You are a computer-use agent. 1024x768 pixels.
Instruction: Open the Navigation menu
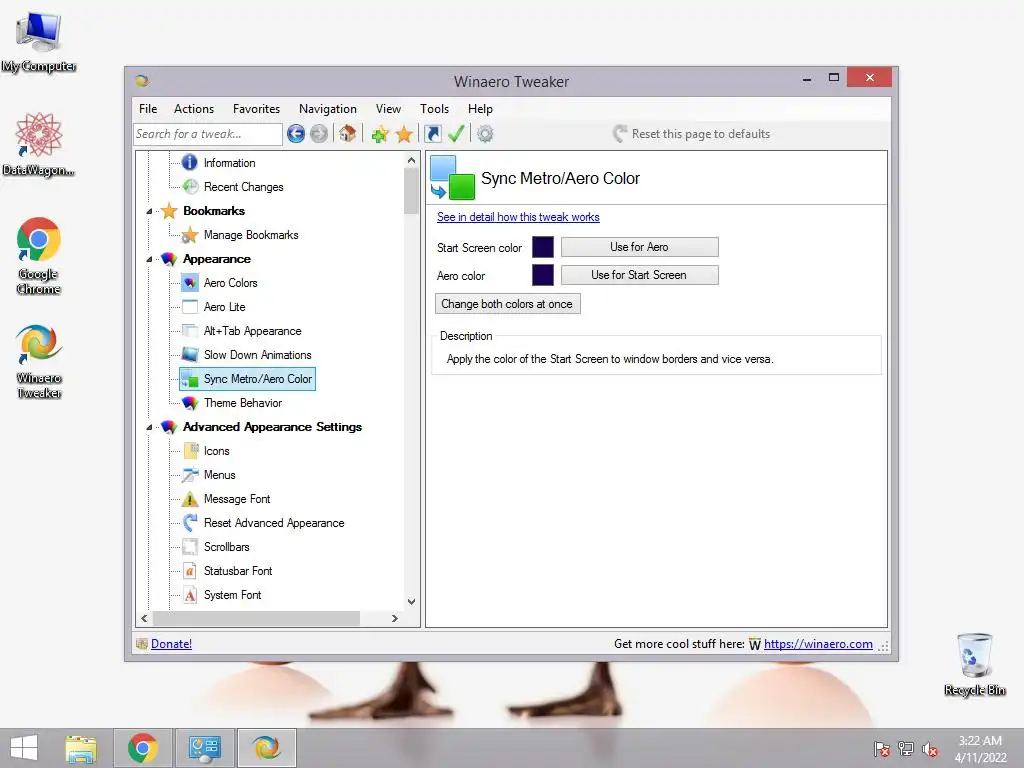point(328,109)
